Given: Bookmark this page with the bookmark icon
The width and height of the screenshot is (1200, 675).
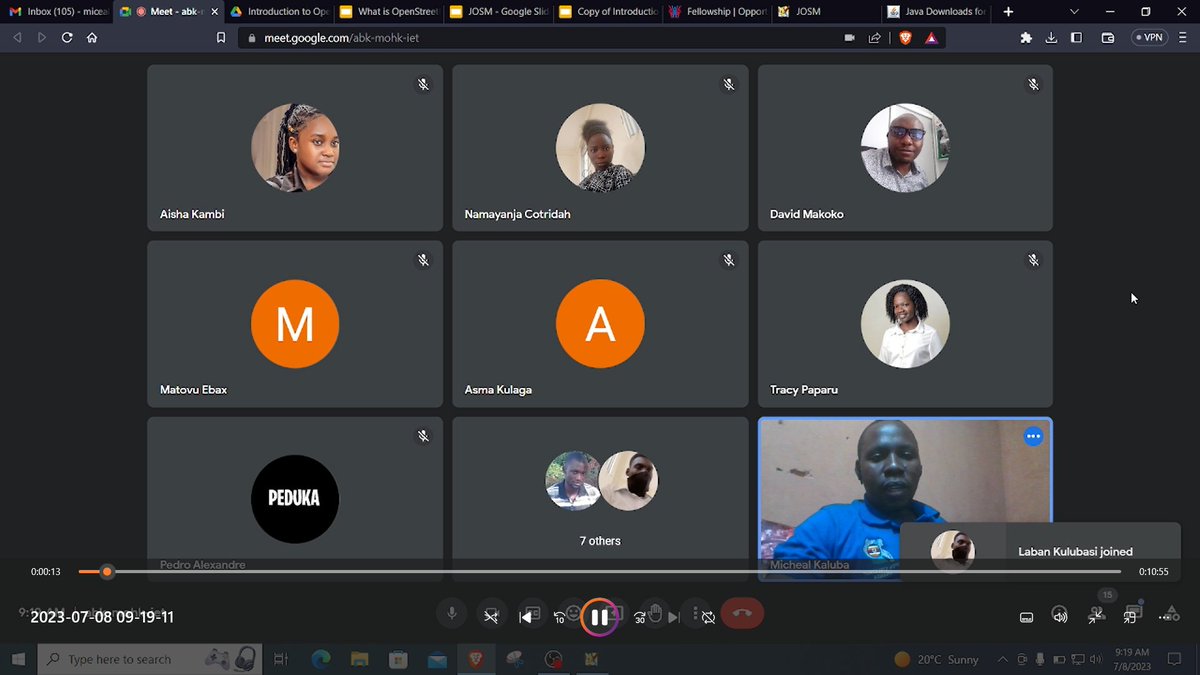Looking at the screenshot, I should click(221, 38).
